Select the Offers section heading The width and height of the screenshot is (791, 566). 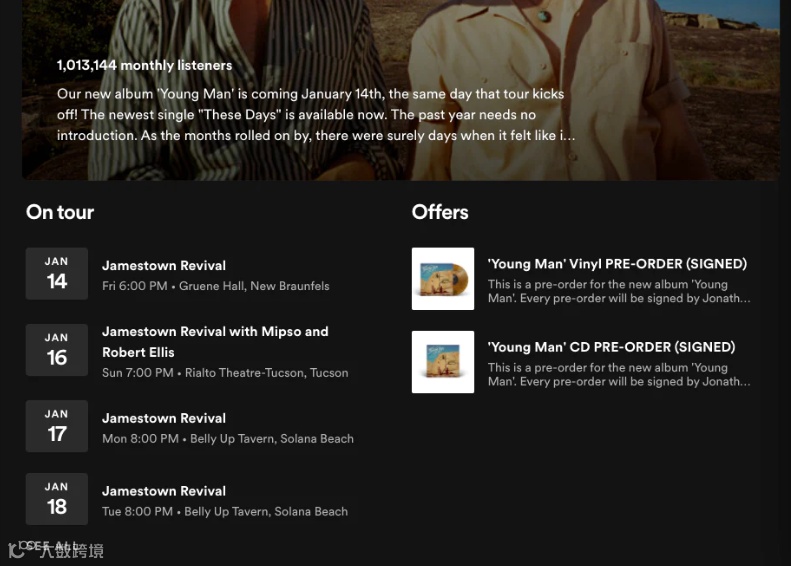click(x=440, y=212)
